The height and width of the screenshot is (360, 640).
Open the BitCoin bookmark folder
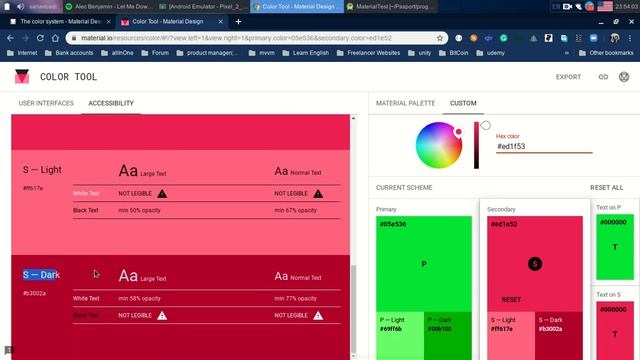click(453, 53)
